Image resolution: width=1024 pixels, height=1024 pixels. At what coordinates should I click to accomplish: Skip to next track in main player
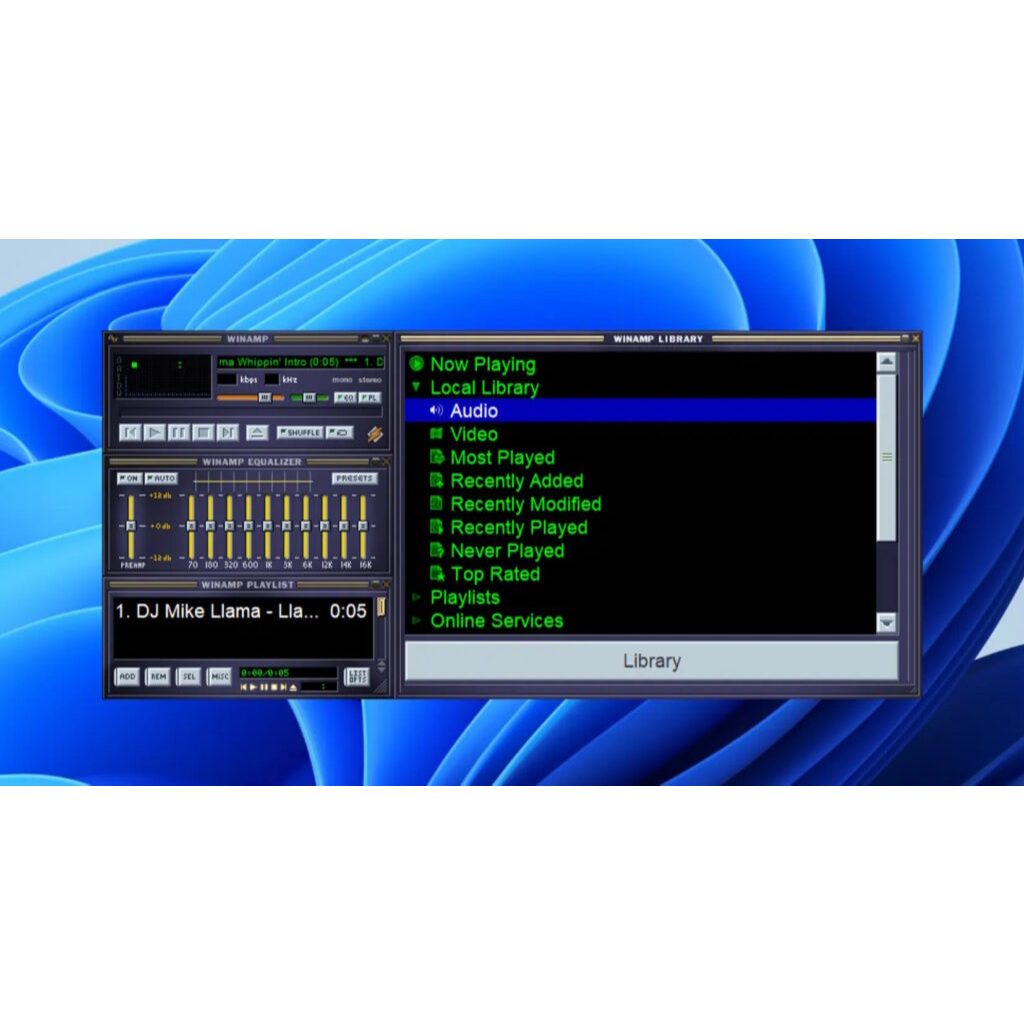click(227, 432)
